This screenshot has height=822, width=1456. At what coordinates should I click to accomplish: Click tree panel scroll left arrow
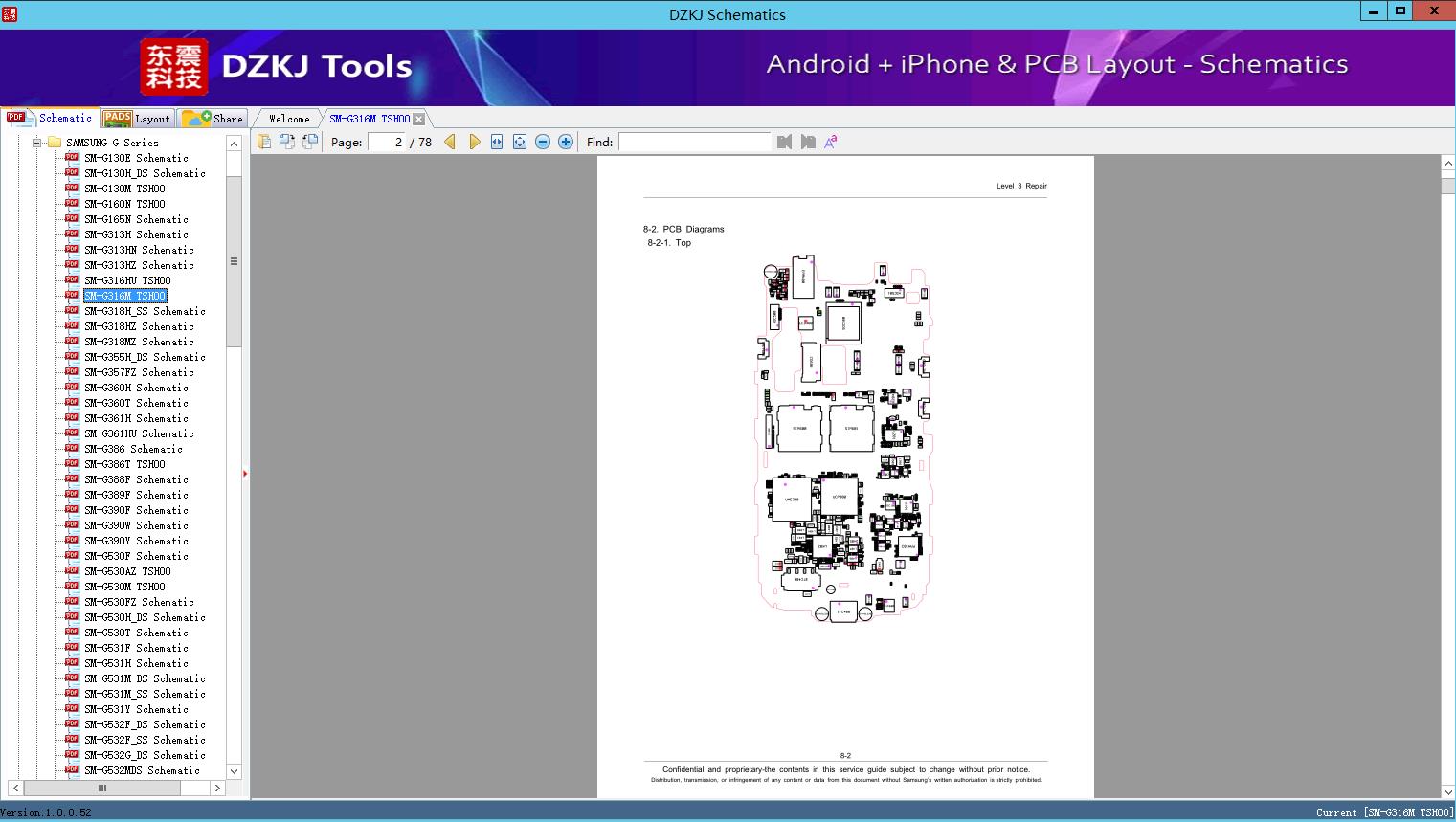point(15,789)
